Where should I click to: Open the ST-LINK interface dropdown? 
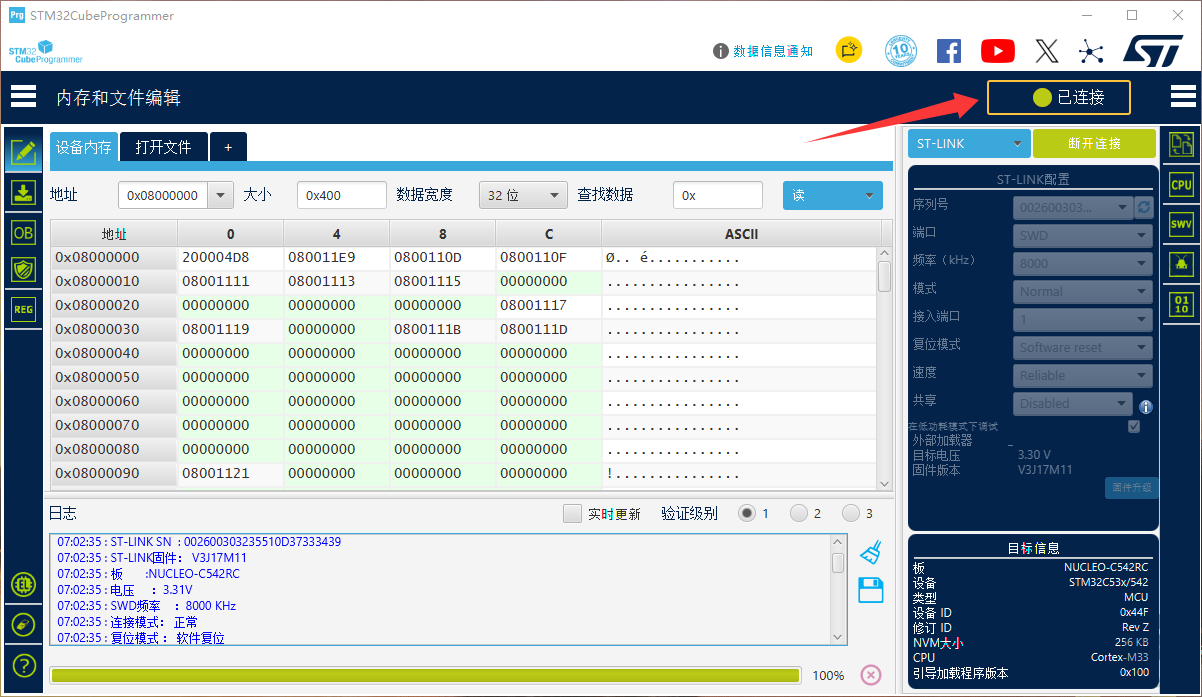coord(968,144)
